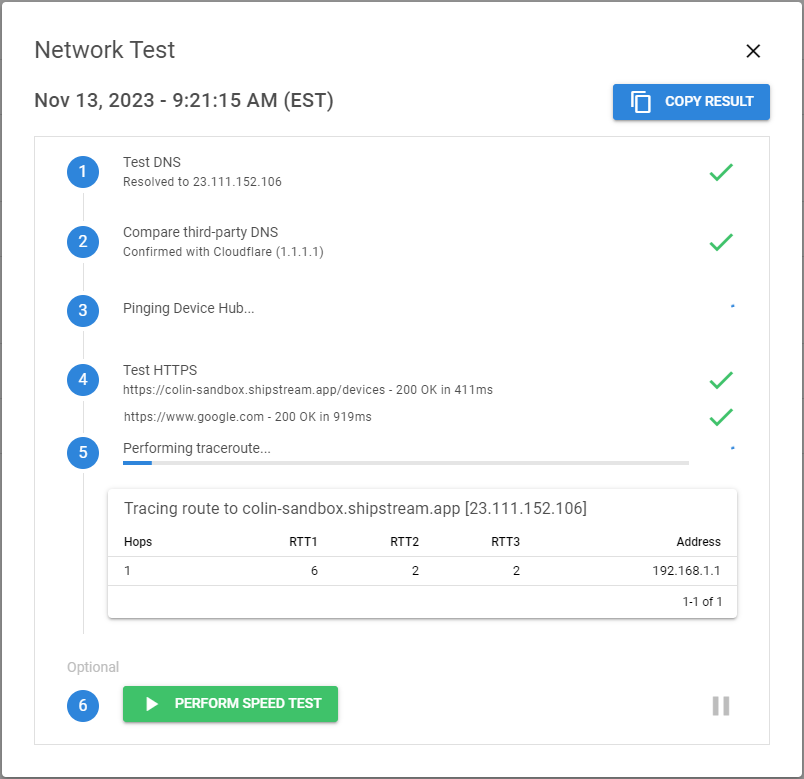Click the RTT3 column header
The image size is (804, 779).
pos(505,542)
